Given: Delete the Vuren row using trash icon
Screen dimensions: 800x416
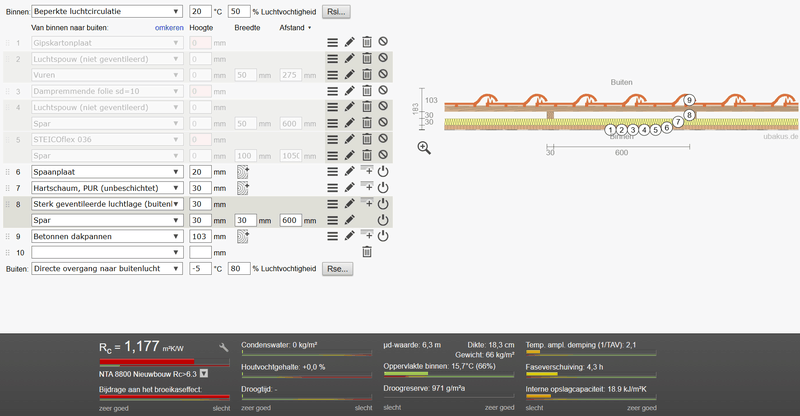Looking at the screenshot, I should coord(367,75).
